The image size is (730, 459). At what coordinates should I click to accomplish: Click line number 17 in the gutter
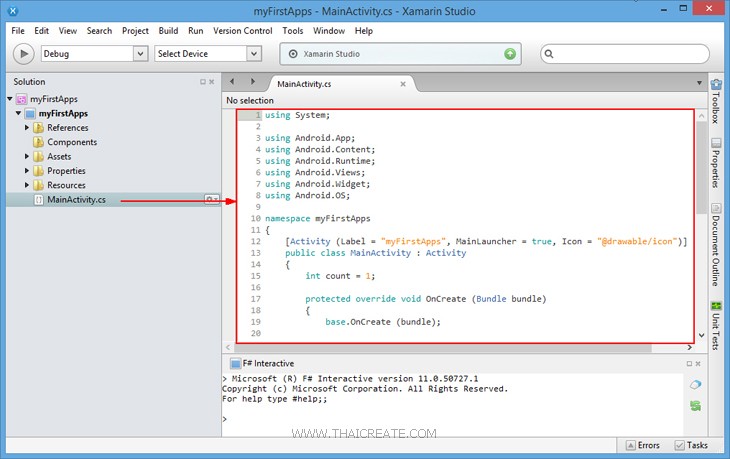(x=256, y=299)
